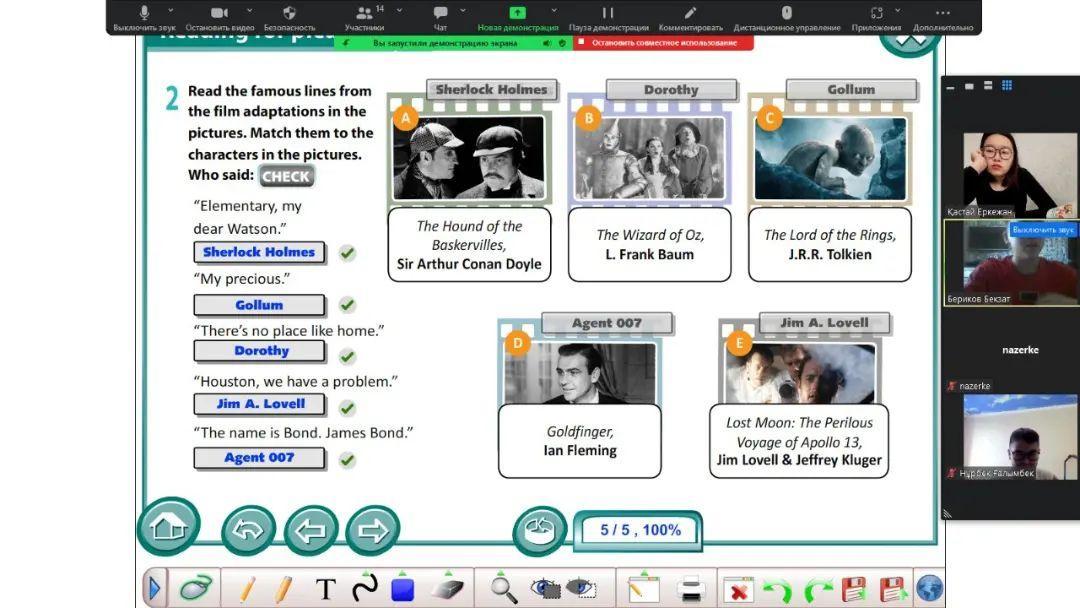1080x608 pixels.
Task: Print the page with the printer icon
Action: pos(689,590)
